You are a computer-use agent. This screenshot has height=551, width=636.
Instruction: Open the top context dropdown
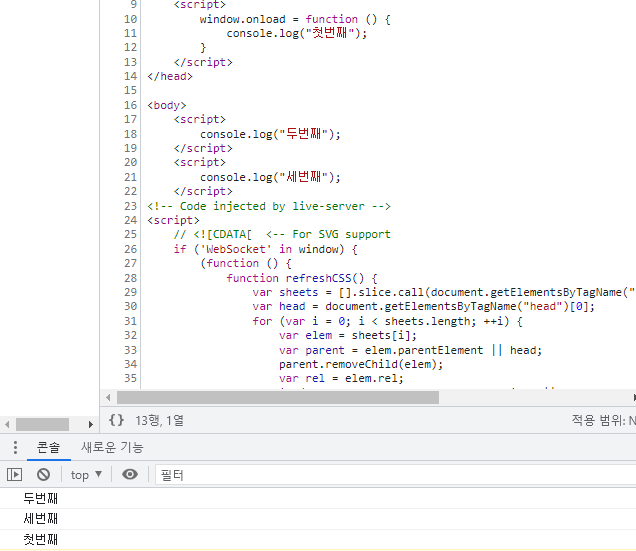pyautogui.click(x=86, y=475)
